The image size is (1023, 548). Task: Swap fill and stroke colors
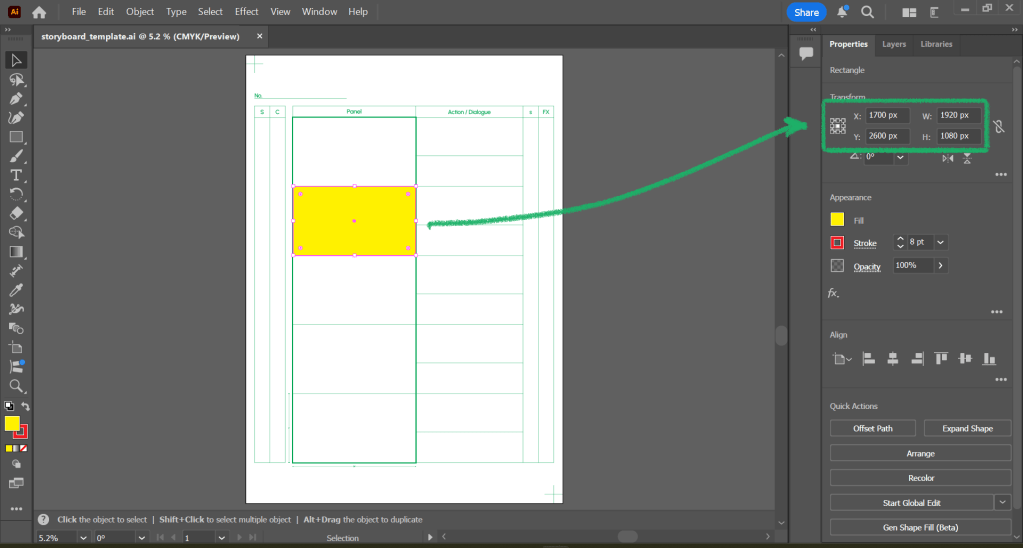coord(25,406)
